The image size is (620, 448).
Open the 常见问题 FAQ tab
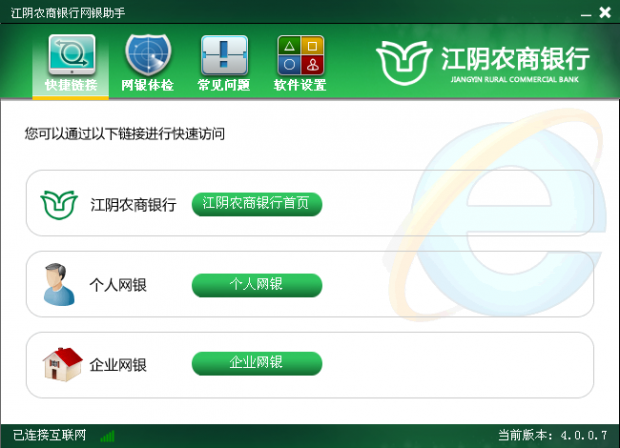point(224,63)
